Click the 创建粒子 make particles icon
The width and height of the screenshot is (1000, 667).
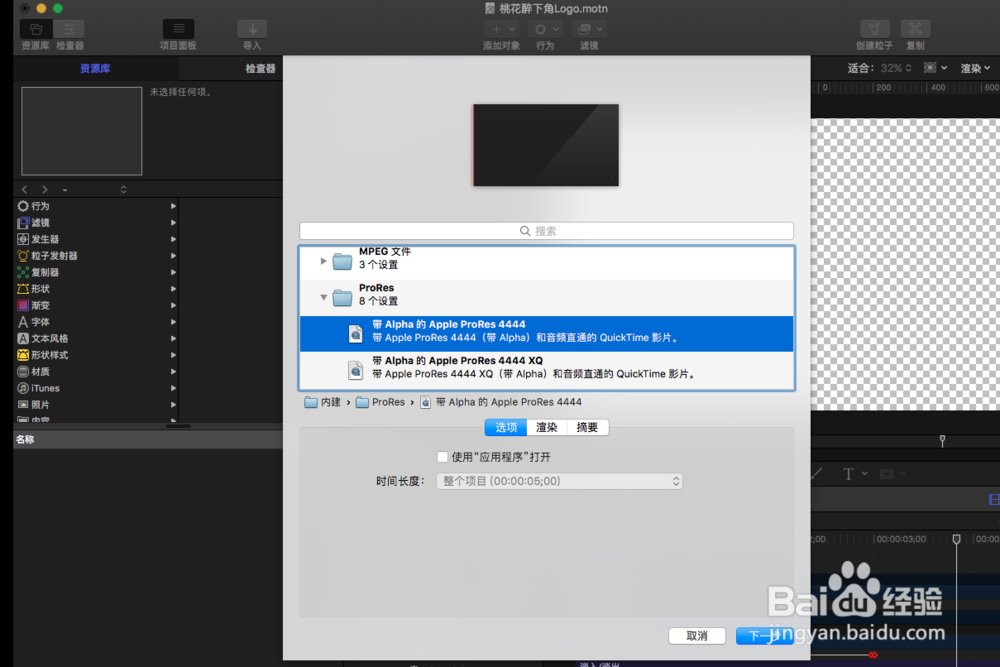[x=874, y=29]
